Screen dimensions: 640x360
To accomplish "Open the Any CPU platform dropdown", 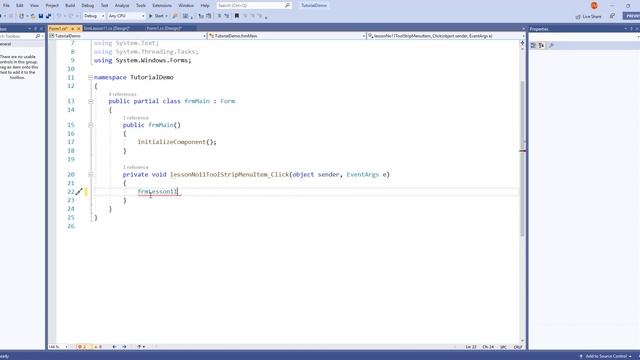I will [x=126, y=16].
